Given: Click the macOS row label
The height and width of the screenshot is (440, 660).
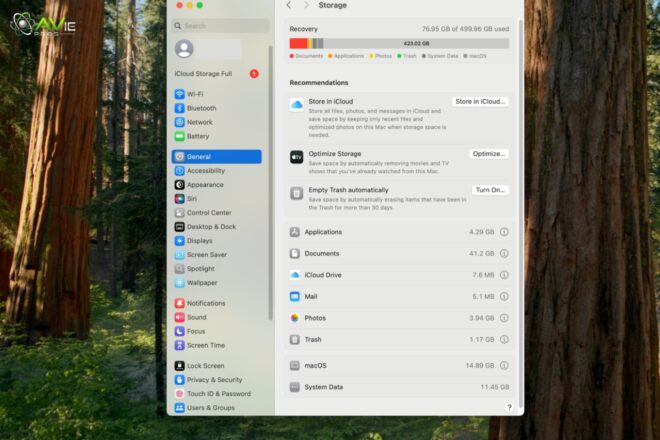Looking at the screenshot, I should click(x=315, y=365).
